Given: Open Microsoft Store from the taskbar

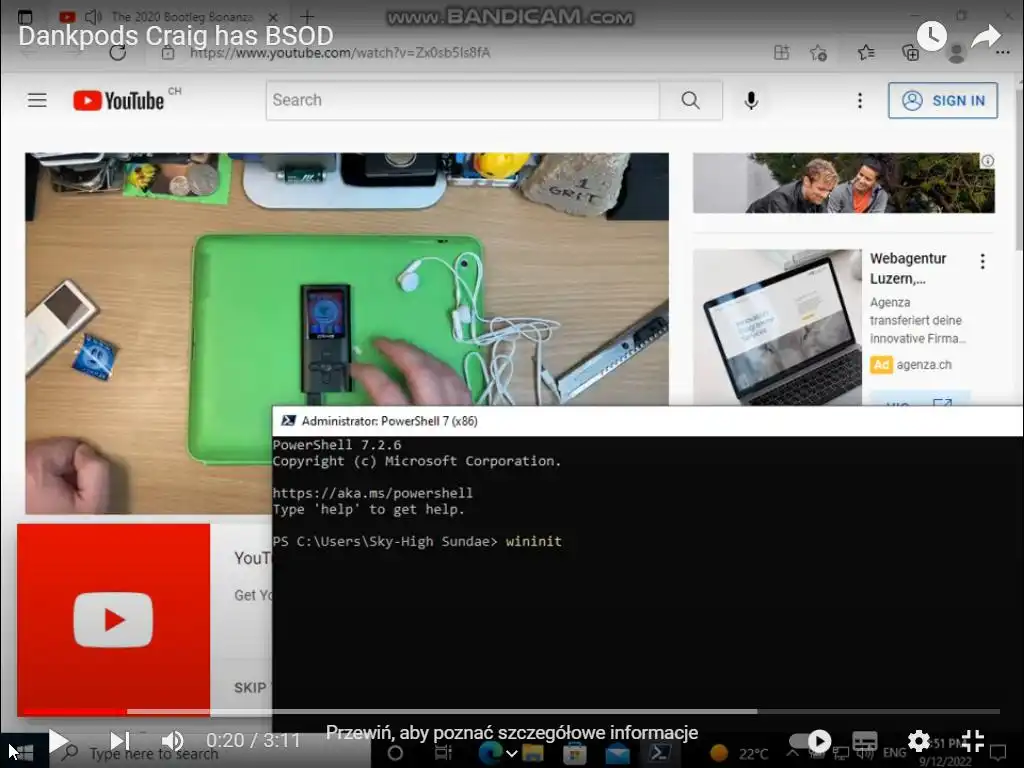Looking at the screenshot, I should pyautogui.click(x=575, y=753).
